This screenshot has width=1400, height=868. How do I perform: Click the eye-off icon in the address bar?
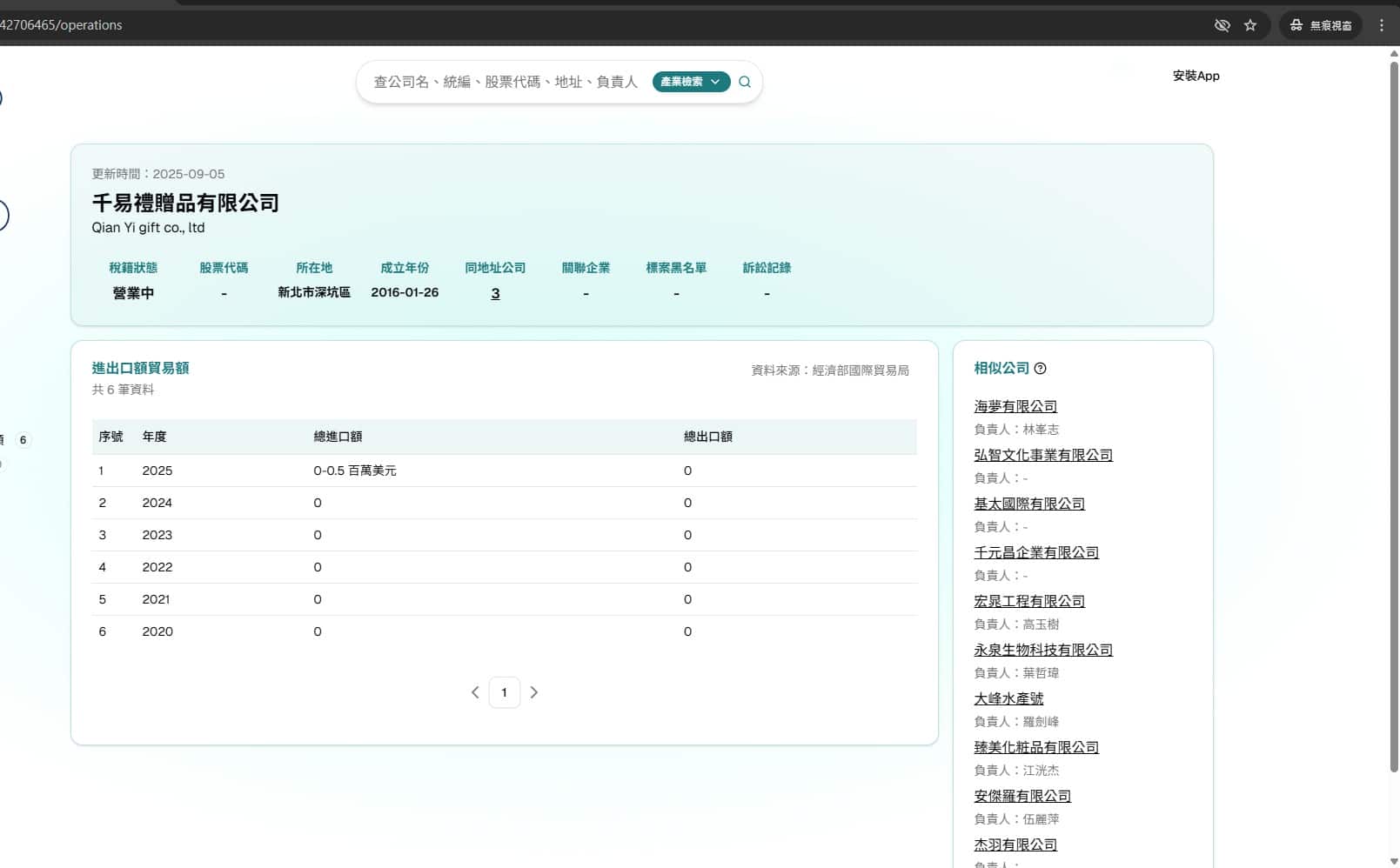pos(1222,25)
